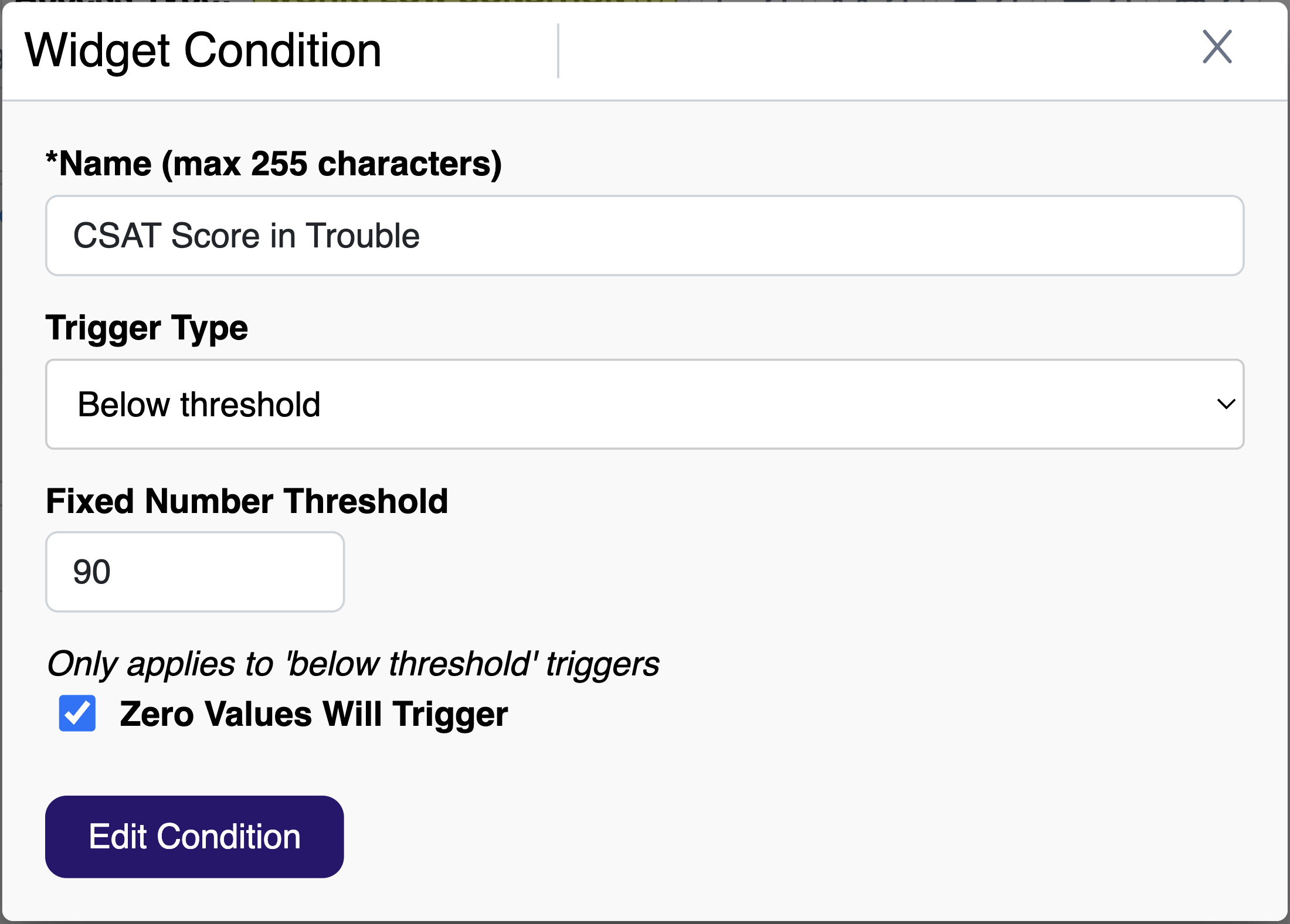
Task: Click the Fixed Number Threshold value box
Action: pos(195,572)
